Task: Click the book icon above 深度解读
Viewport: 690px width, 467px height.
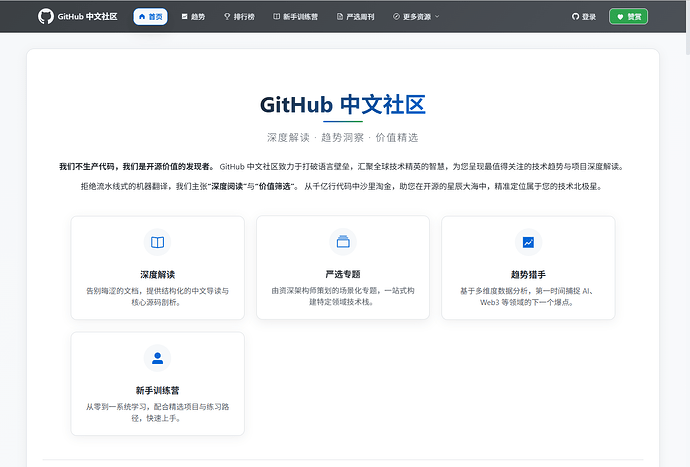Action: click(157, 242)
